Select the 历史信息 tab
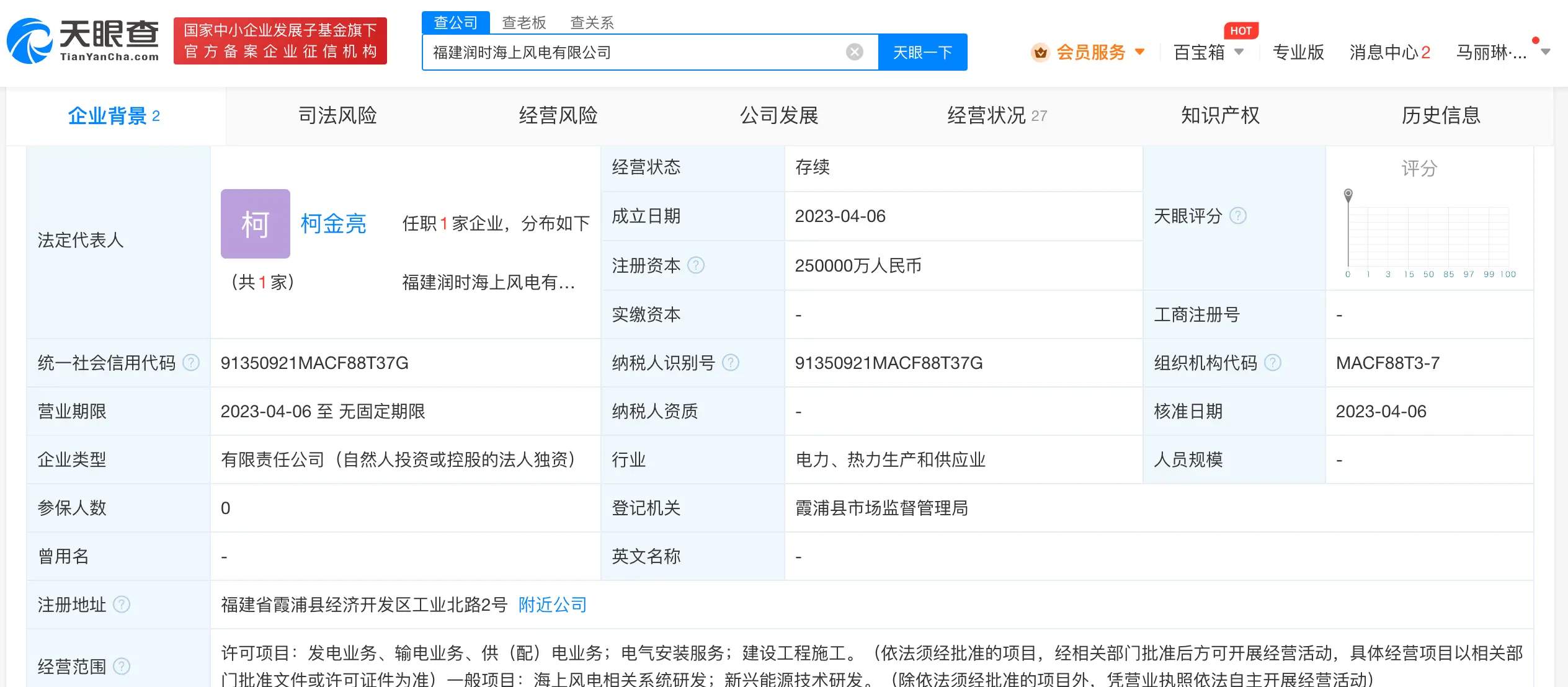Viewport: 1568px width, 687px height. coord(1441,115)
